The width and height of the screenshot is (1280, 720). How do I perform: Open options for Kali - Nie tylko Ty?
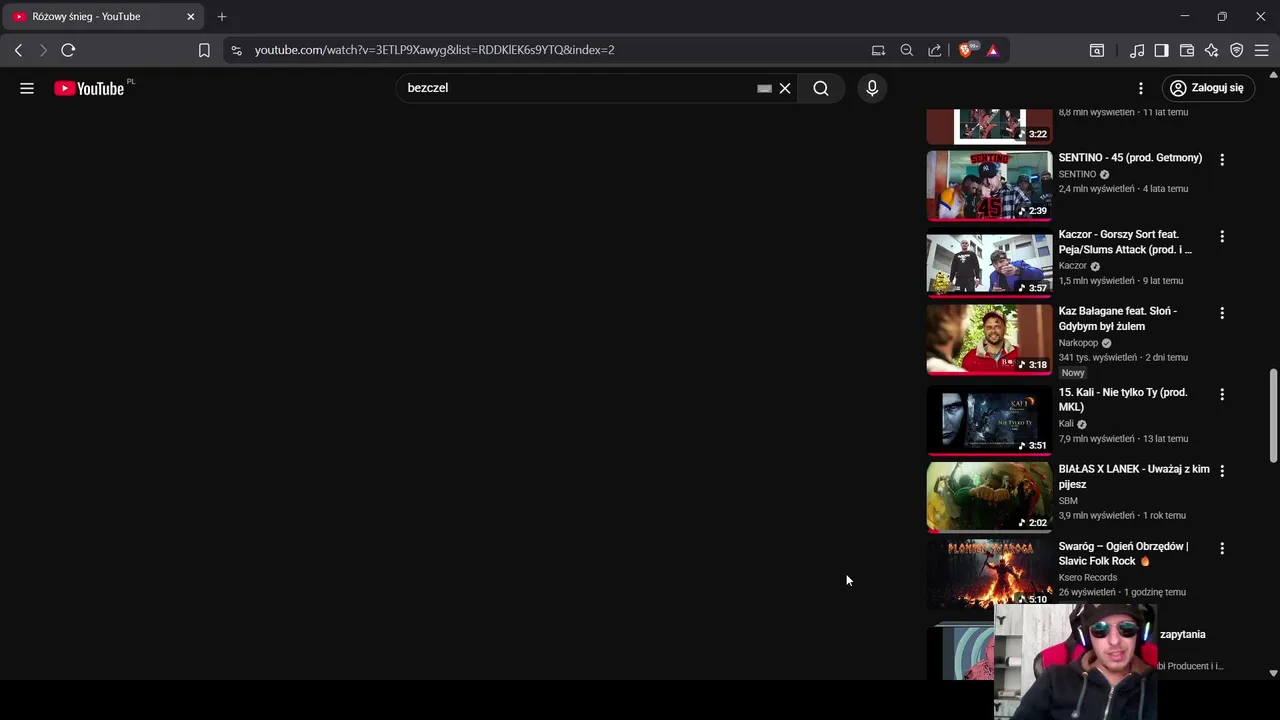pos(1221,394)
